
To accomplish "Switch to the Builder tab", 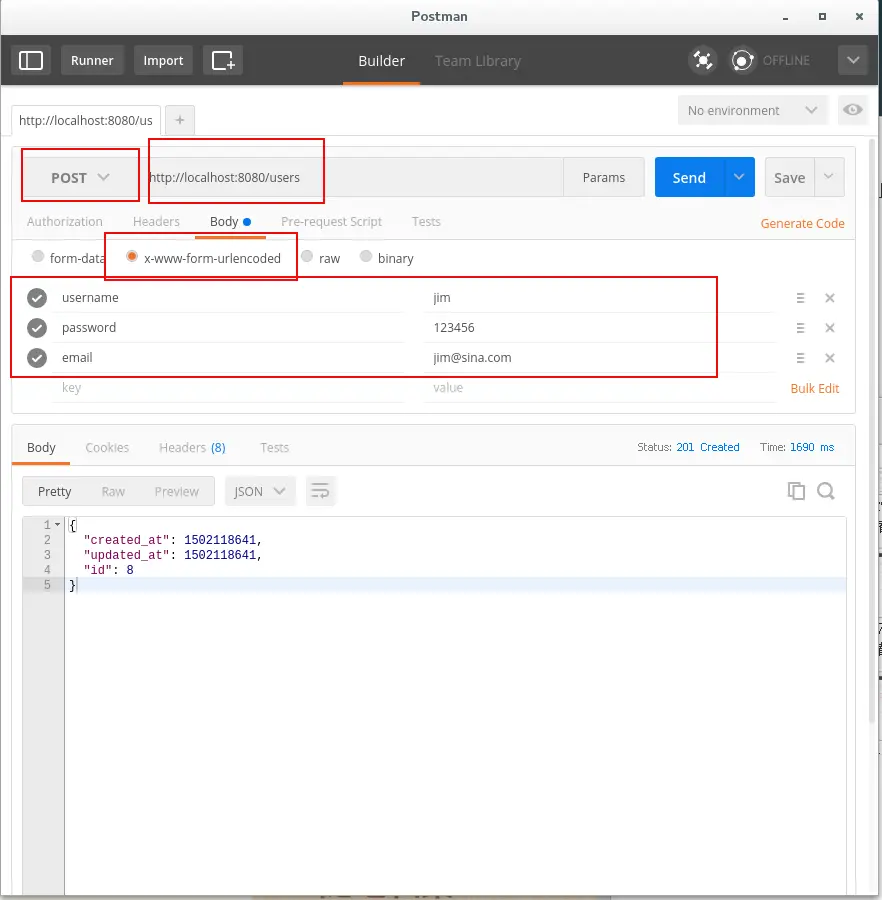I will pyautogui.click(x=382, y=61).
